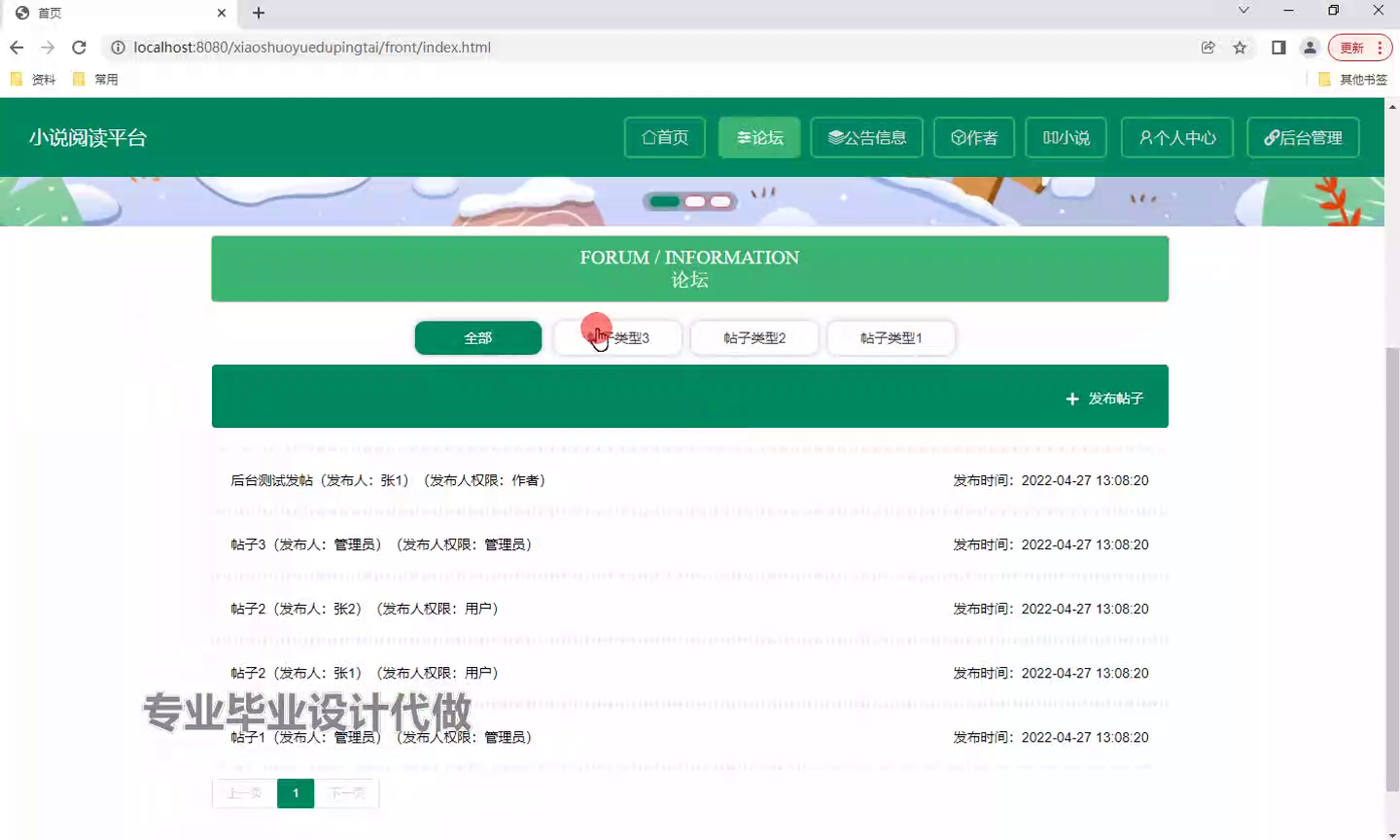Open the 公告信息 navigation item
This screenshot has width=1400, height=840.
[x=866, y=137]
